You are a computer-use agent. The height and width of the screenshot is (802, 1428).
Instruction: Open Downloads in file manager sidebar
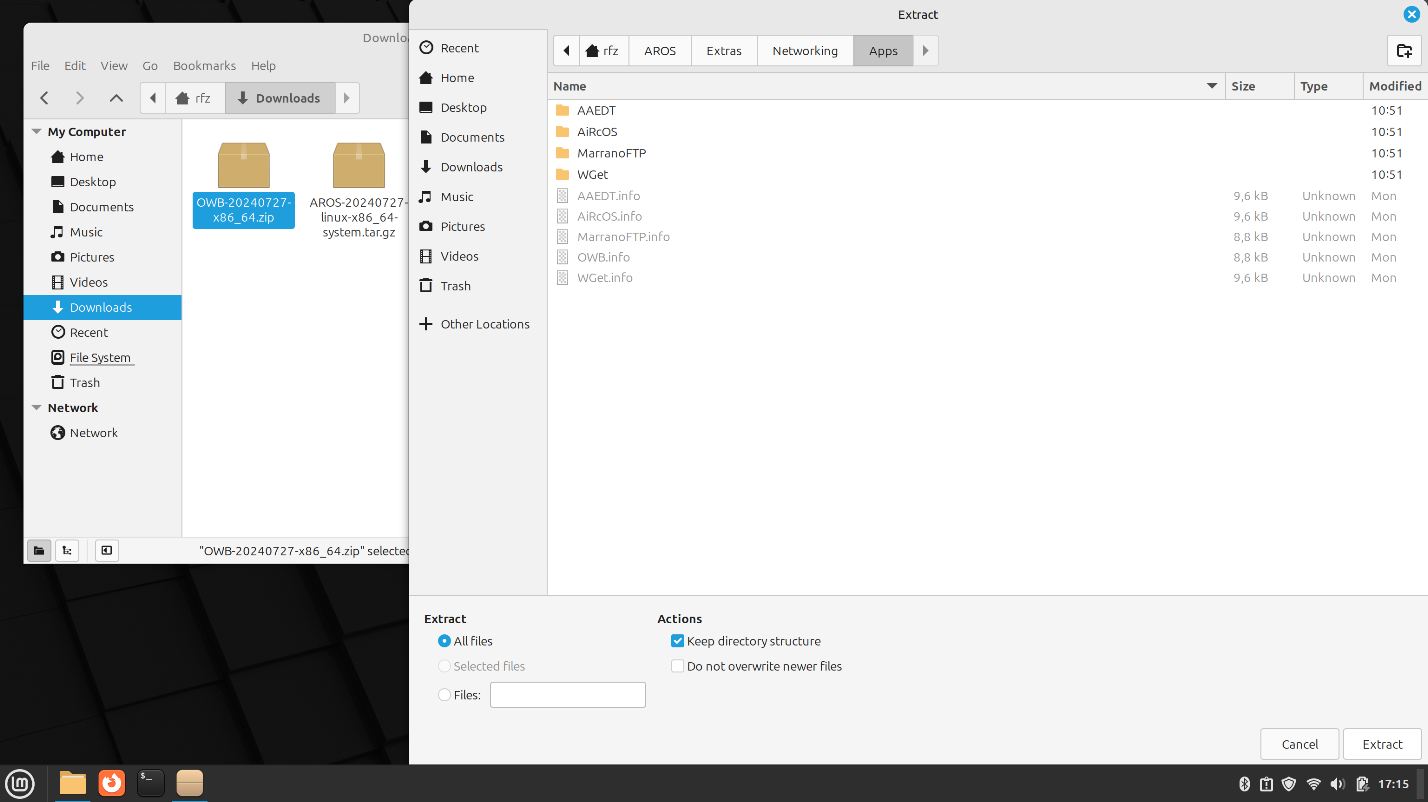[x=102, y=308]
